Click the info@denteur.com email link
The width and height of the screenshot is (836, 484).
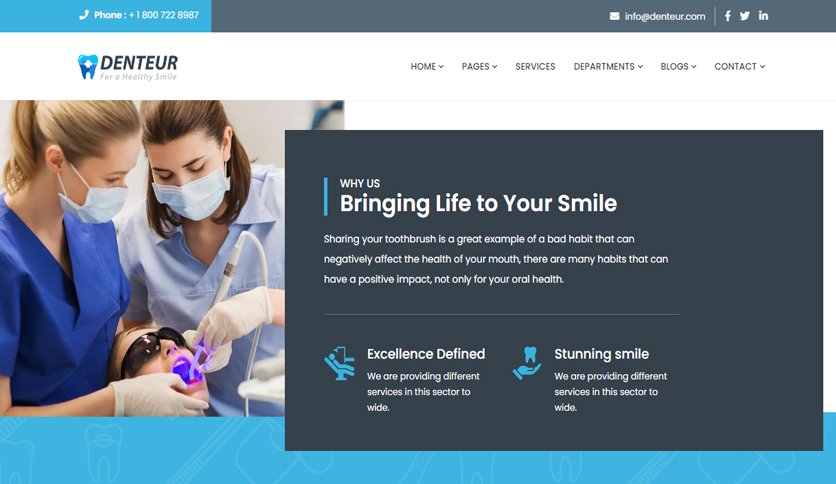click(665, 17)
